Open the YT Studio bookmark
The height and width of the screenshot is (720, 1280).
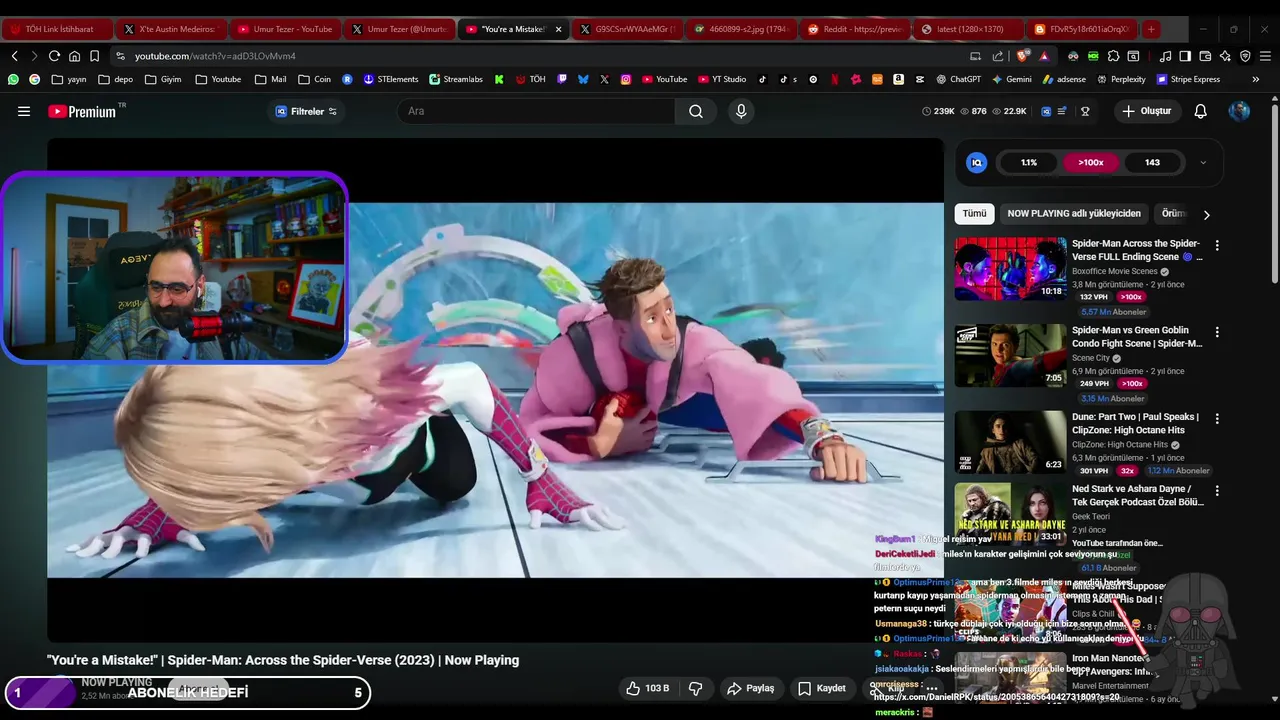point(722,79)
